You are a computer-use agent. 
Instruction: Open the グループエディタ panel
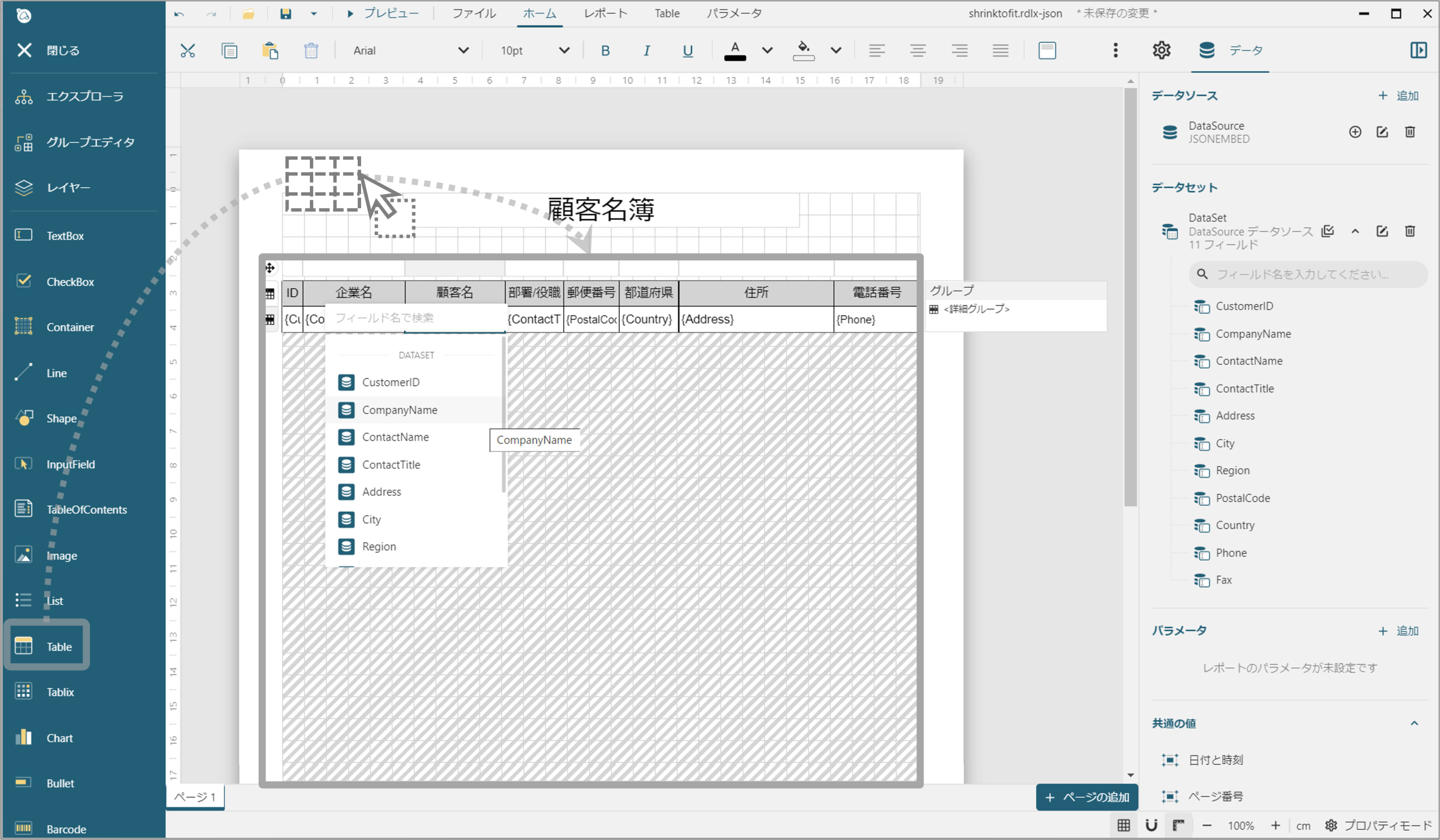pyautogui.click(x=75, y=142)
